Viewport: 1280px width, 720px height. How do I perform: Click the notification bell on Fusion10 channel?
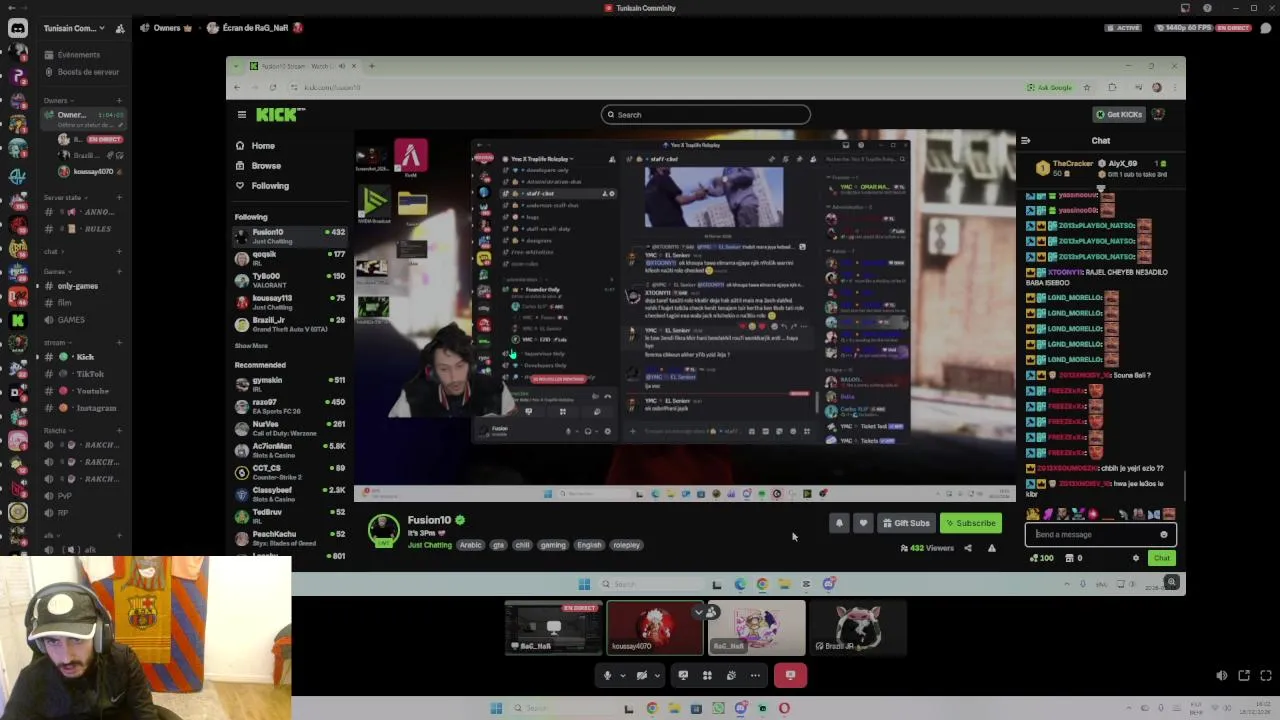[x=839, y=523]
